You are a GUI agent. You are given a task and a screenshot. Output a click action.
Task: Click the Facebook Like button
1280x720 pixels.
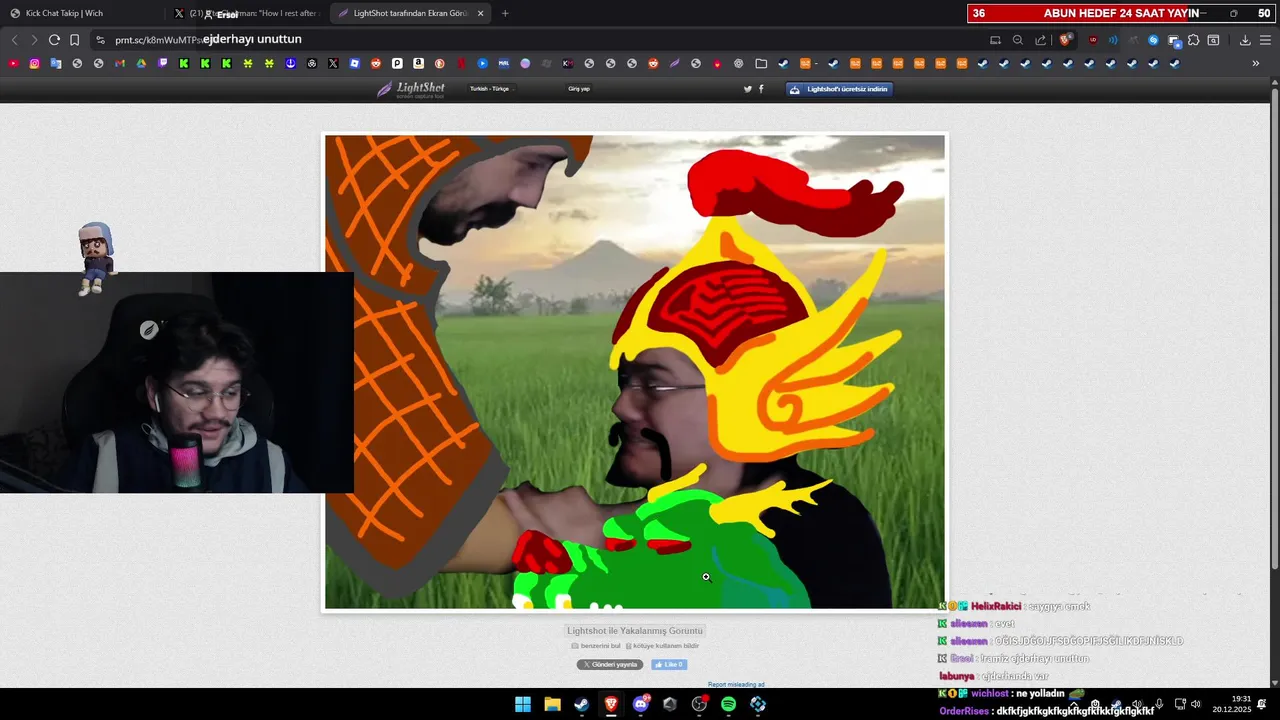[x=669, y=665]
